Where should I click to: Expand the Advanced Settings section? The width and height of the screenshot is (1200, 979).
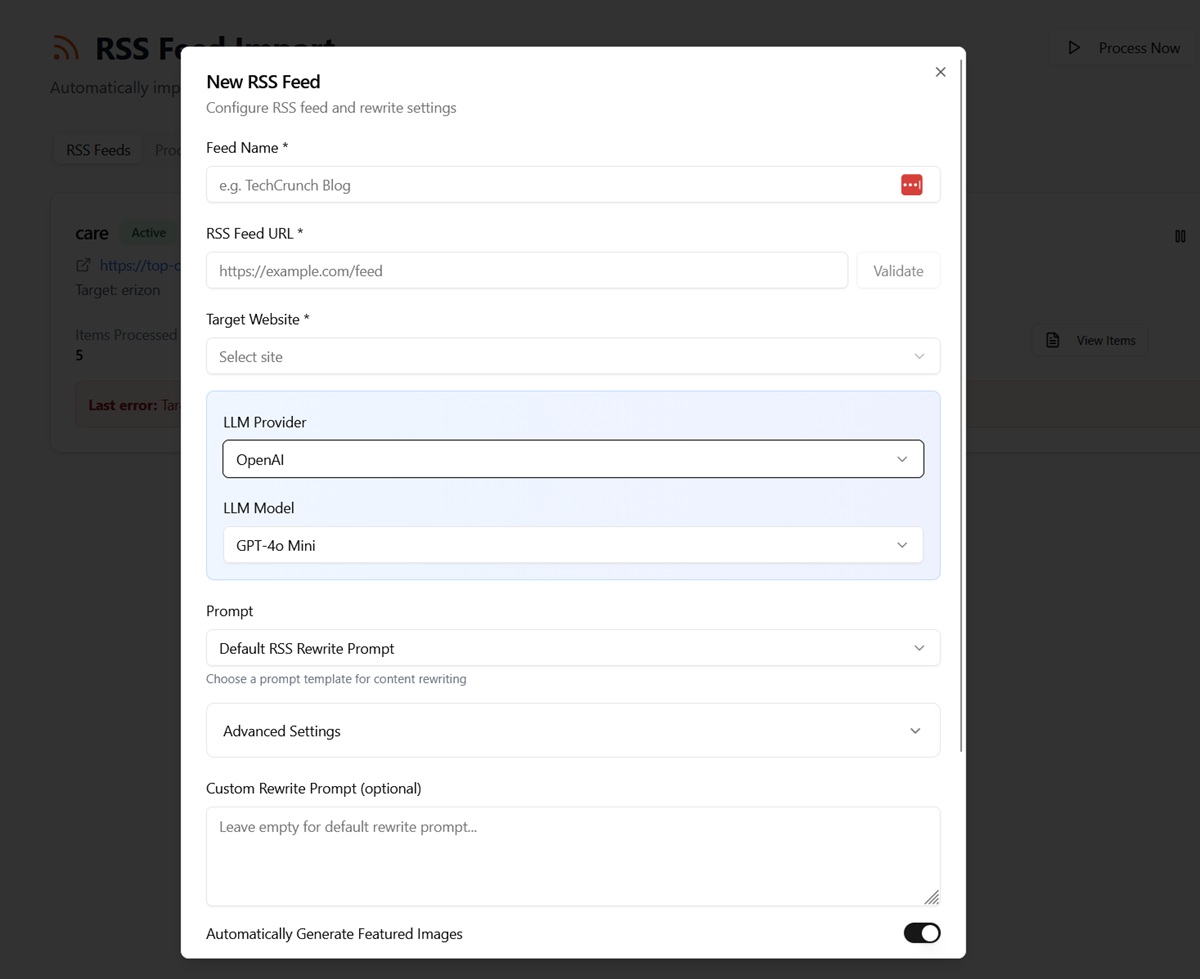pos(572,730)
